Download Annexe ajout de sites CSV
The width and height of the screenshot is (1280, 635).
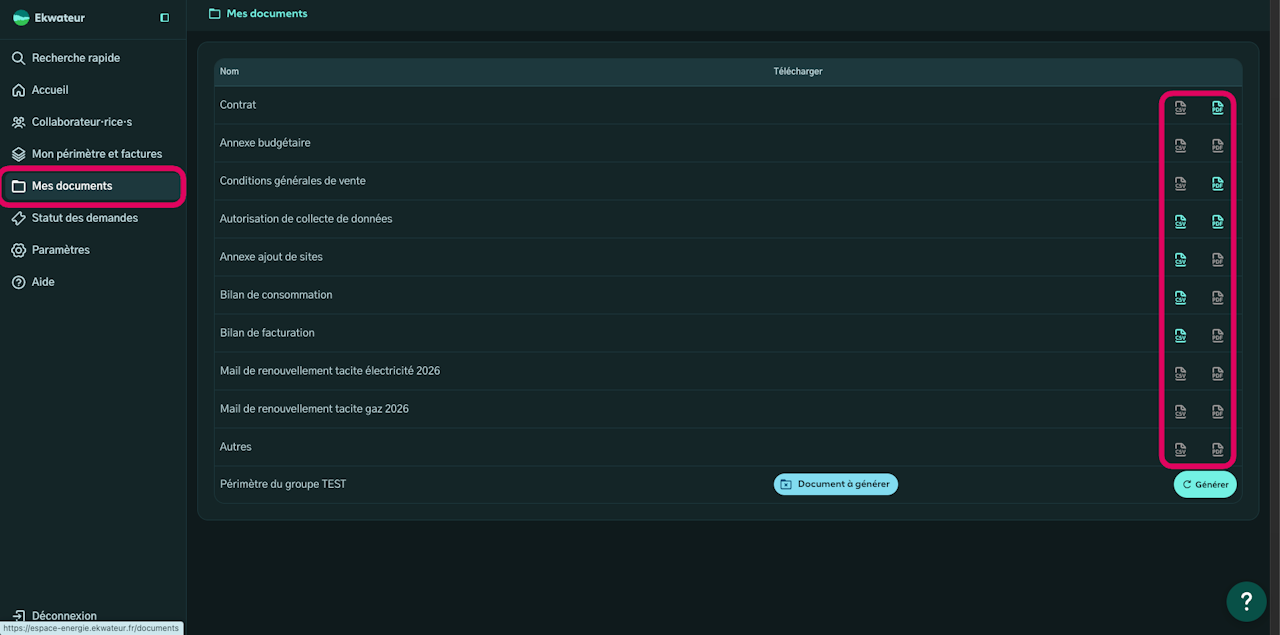1180,259
